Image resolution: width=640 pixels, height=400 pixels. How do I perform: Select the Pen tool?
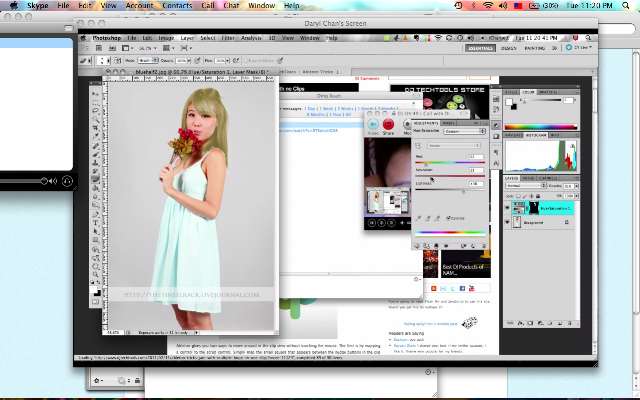click(x=96, y=215)
